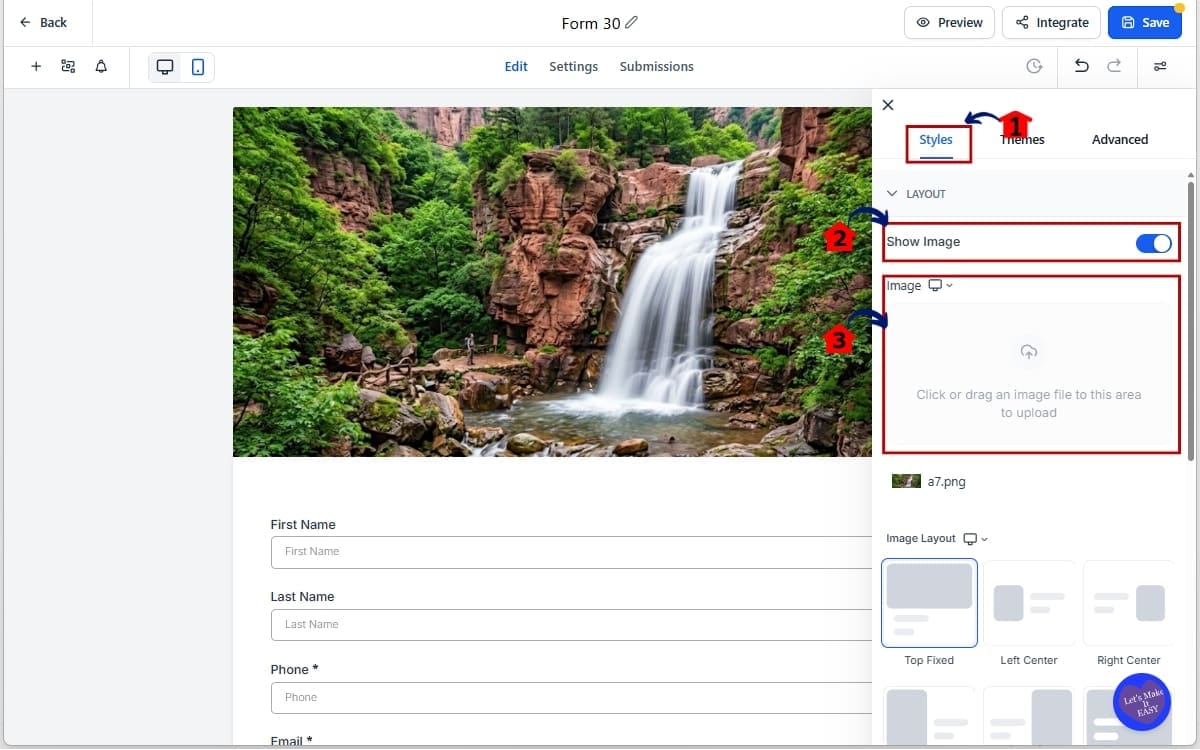This screenshot has height=750, width=1200.
Task: Rename Form 30 via the pencil icon
Action: pyautogui.click(x=631, y=22)
